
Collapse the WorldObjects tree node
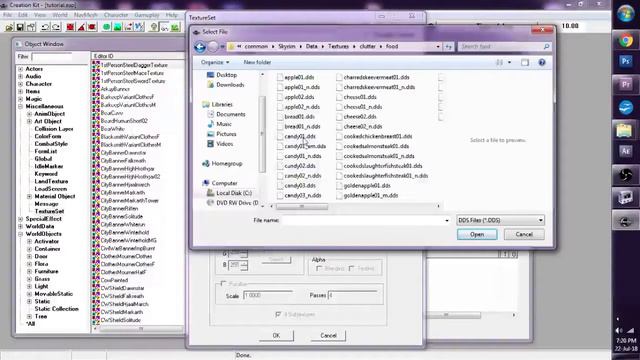click(x=20, y=234)
